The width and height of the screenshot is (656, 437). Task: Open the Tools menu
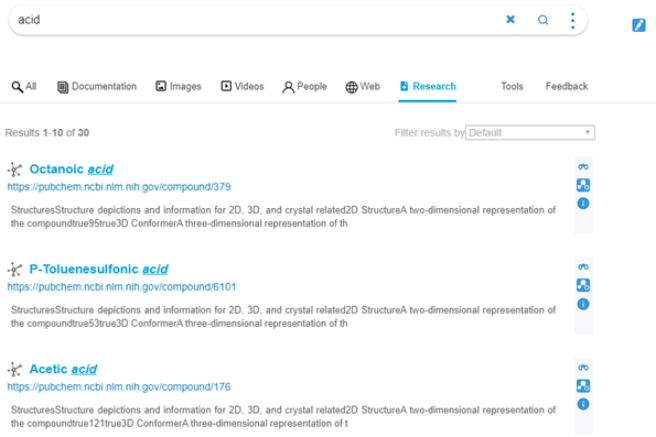[x=512, y=87]
